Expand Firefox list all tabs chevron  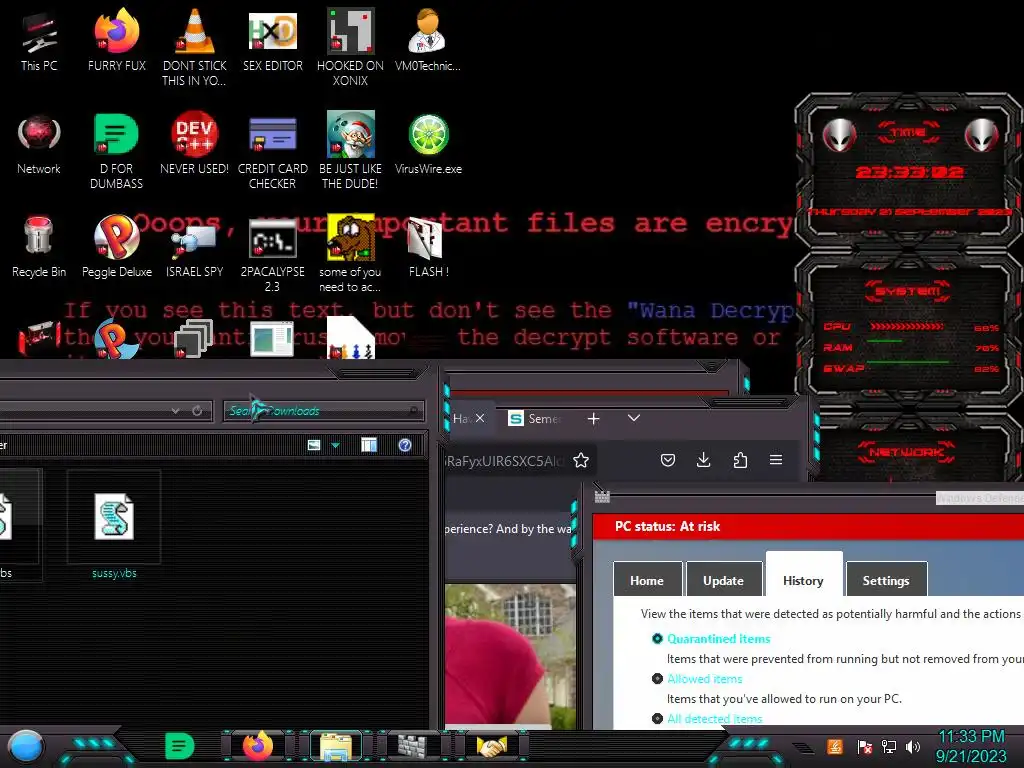tap(633, 418)
